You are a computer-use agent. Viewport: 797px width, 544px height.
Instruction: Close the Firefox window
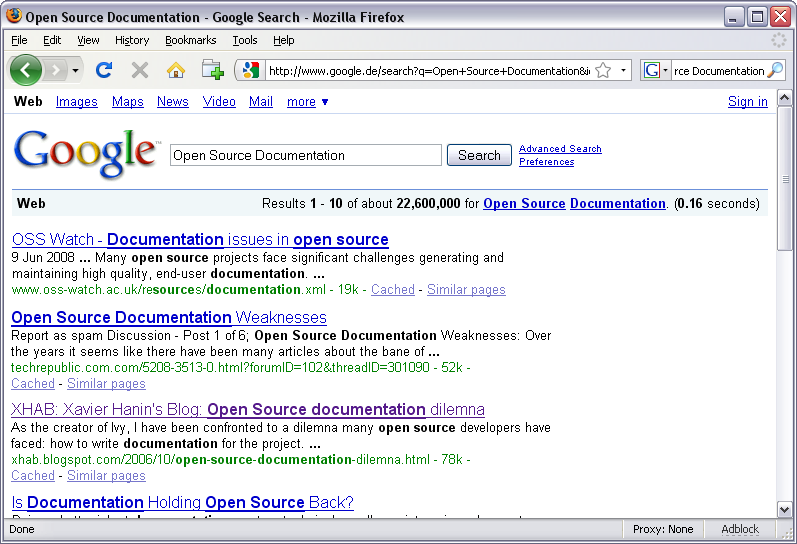tap(780, 17)
